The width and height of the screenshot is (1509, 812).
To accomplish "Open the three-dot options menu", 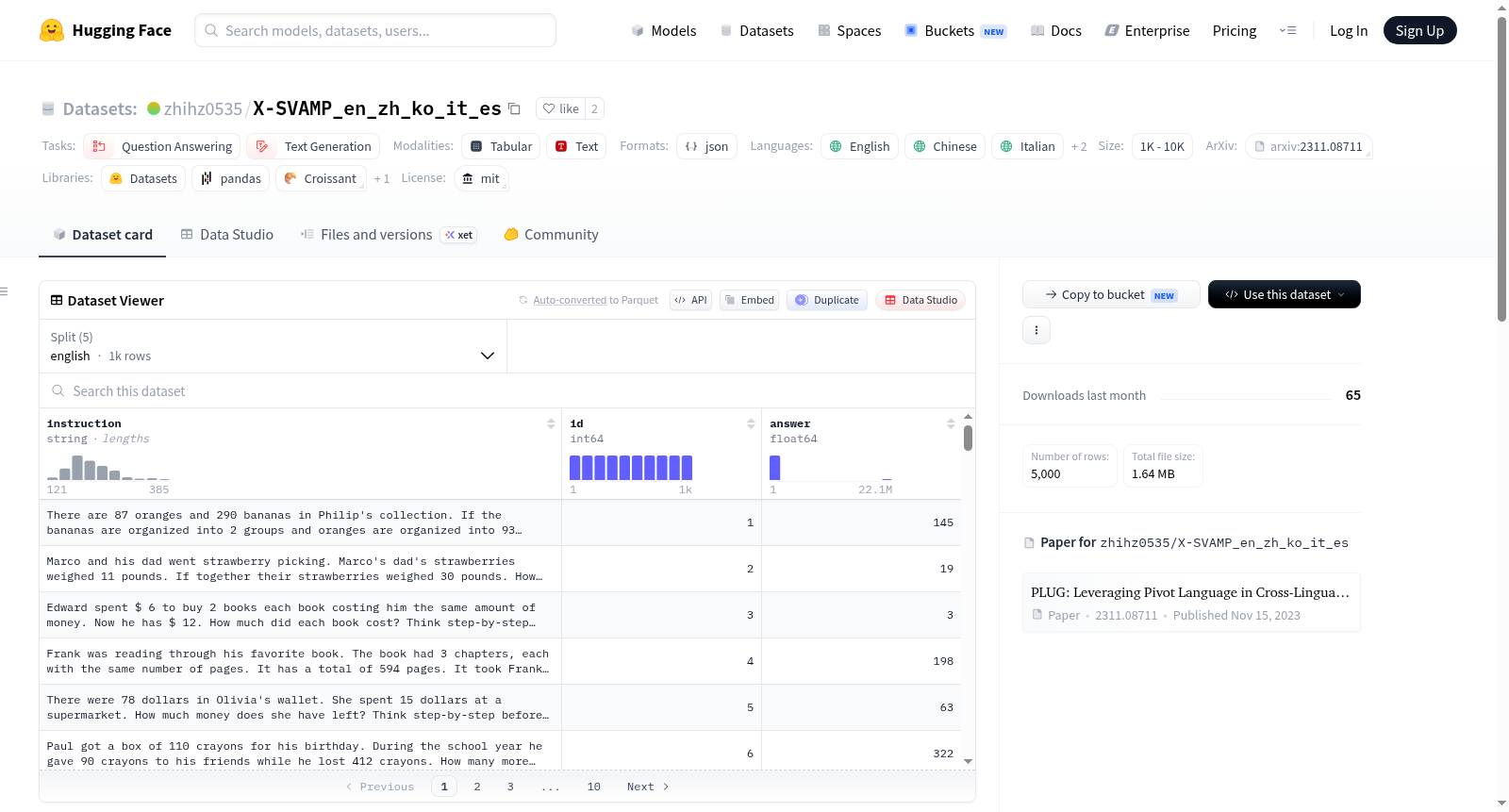I will (1036, 330).
